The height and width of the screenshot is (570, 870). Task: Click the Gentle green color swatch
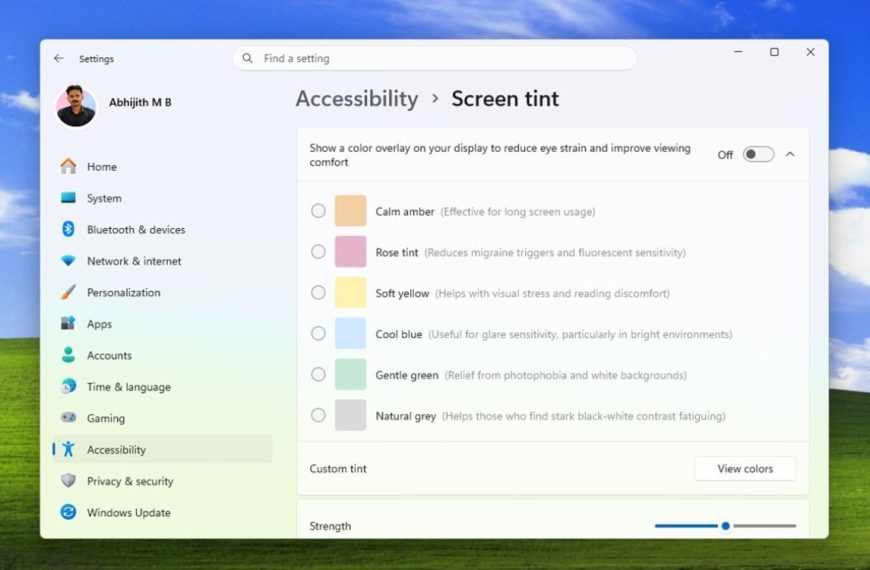point(350,374)
